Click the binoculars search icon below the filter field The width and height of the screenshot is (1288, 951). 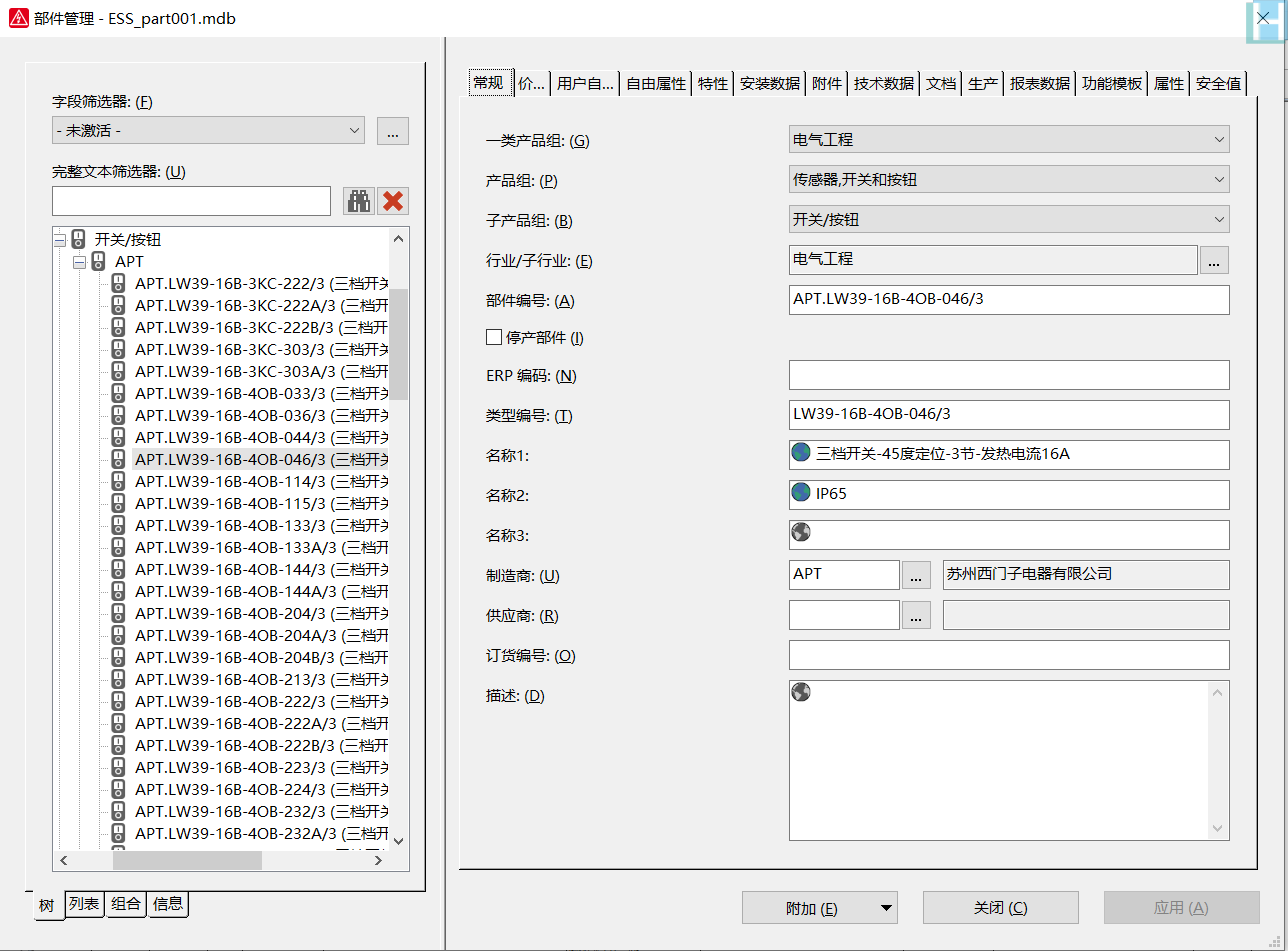click(x=358, y=201)
